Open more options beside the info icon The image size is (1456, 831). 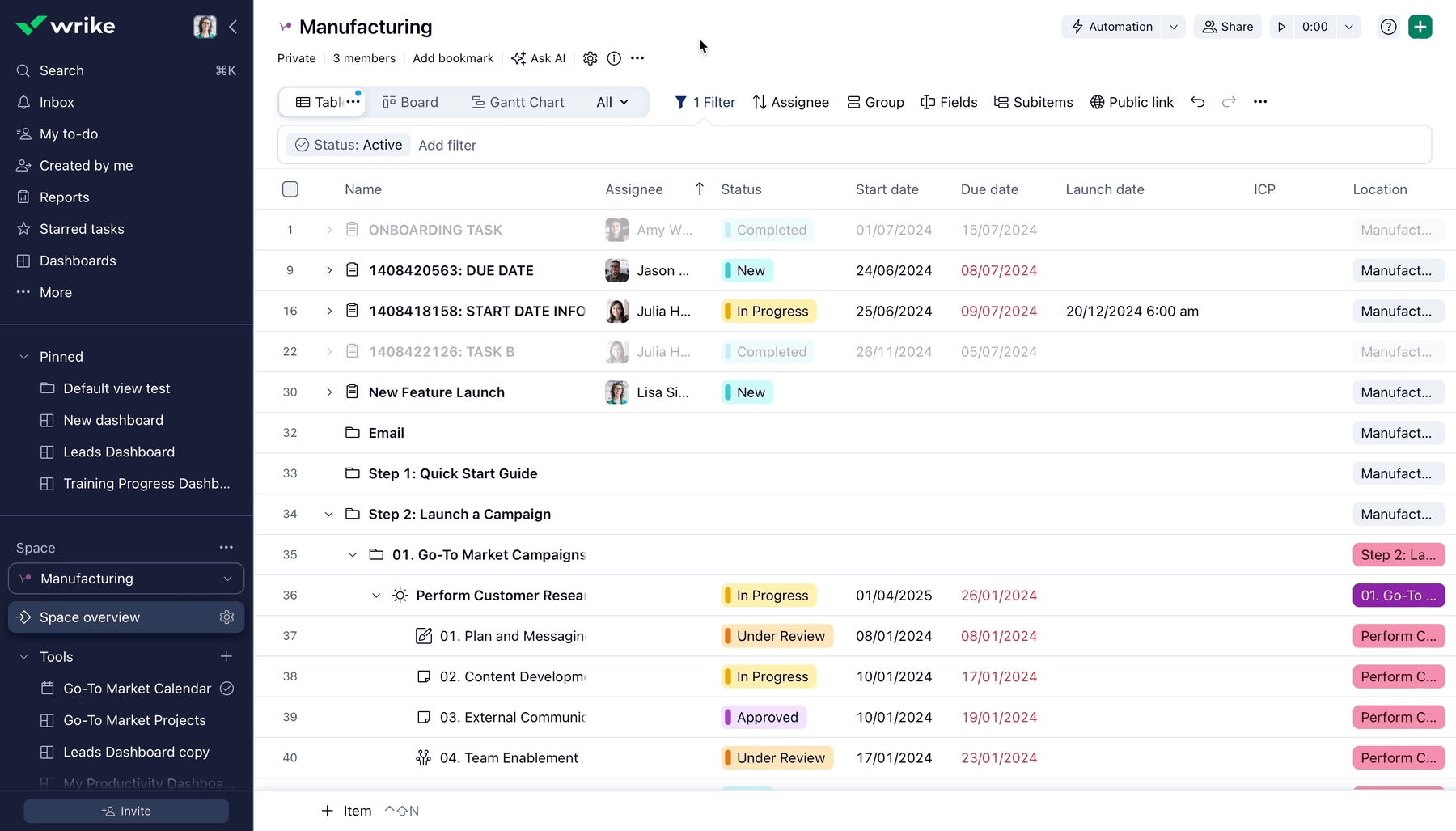[637, 58]
